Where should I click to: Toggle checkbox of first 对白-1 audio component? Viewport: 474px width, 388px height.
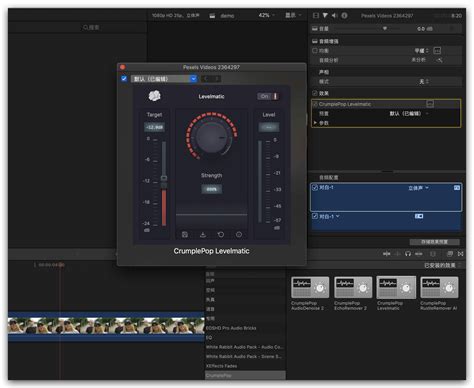[x=315, y=188]
